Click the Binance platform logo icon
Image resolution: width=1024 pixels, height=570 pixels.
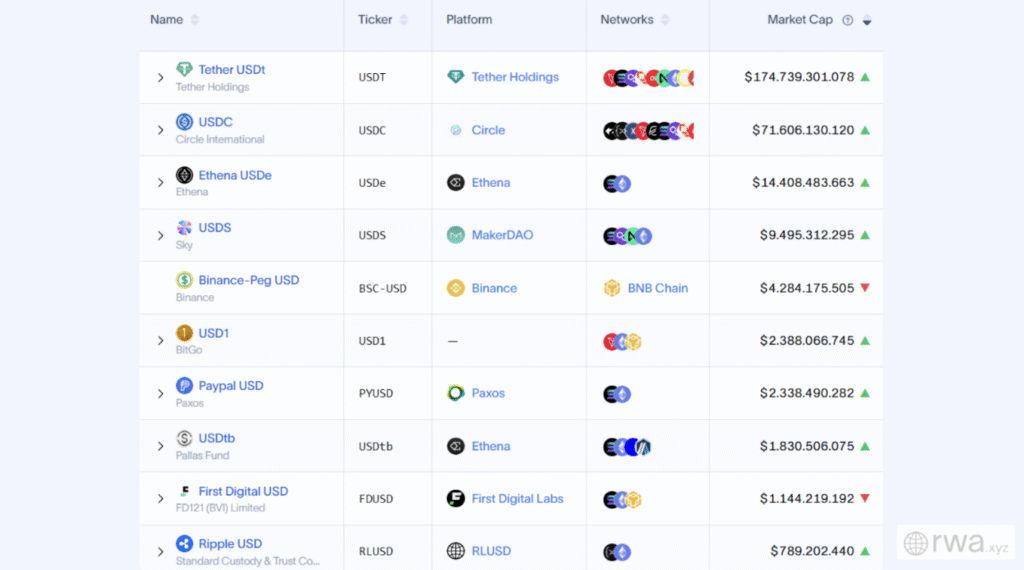coord(456,288)
